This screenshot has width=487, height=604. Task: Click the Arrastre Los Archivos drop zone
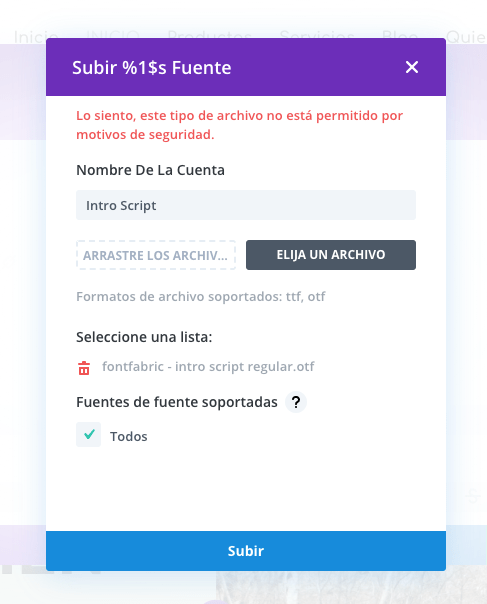click(156, 255)
